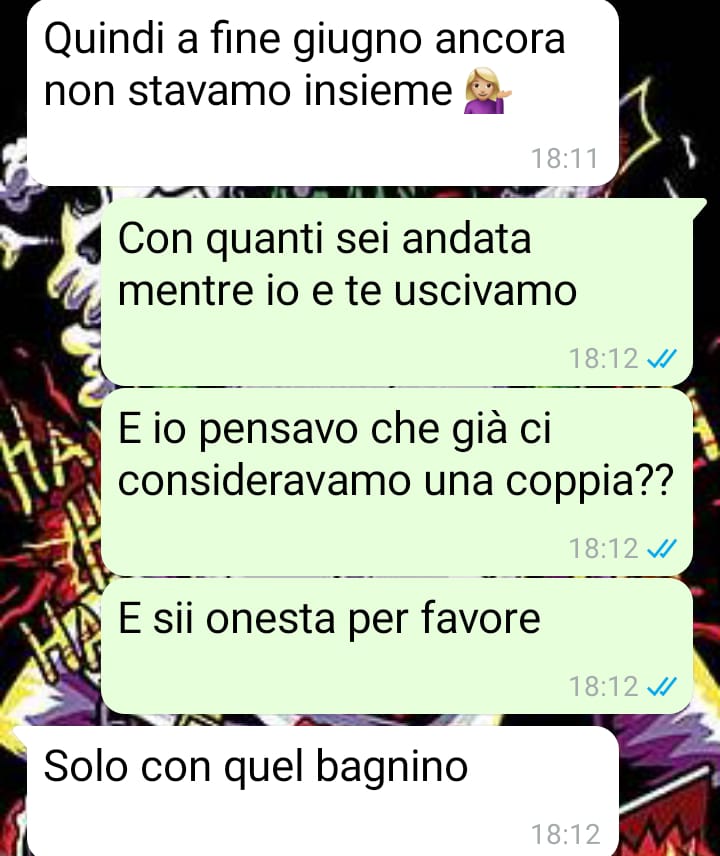
Task: Select 'E io pensavo che già' message bubble
Action: tap(397, 482)
